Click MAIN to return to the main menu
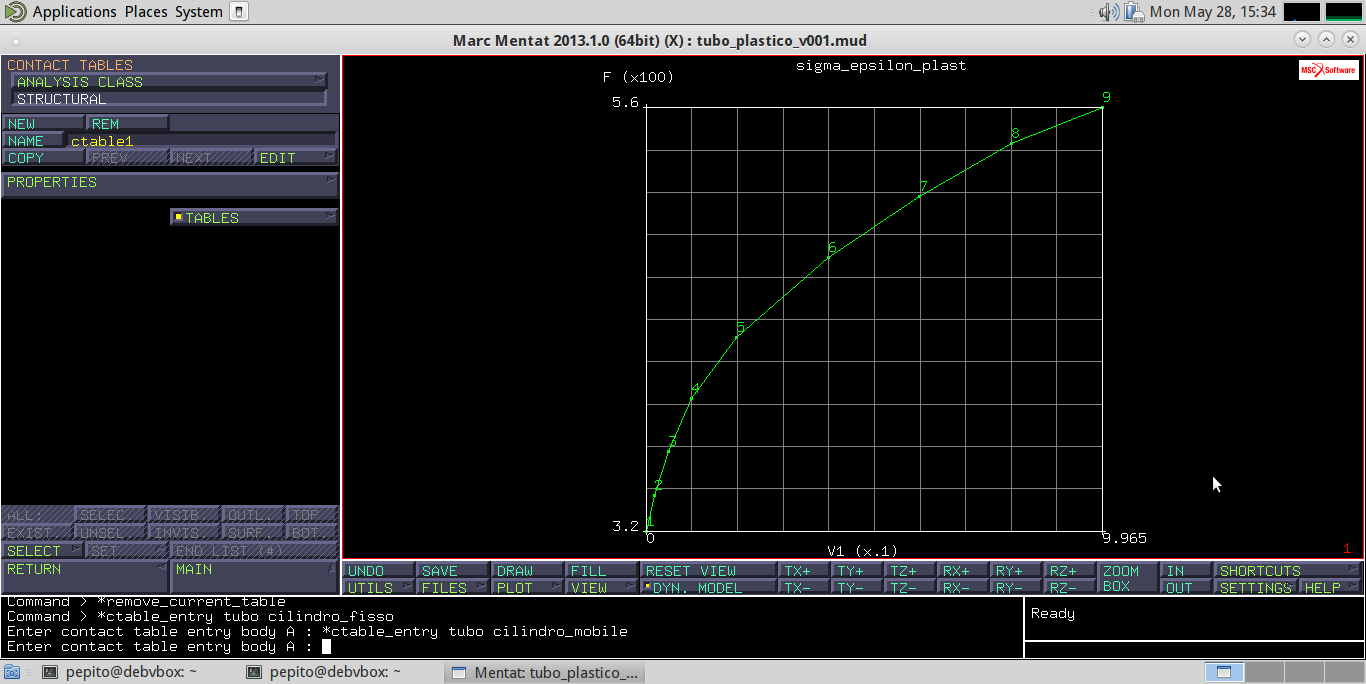Image resolution: width=1366 pixels, height=684 pixels. tap(255, 576)
